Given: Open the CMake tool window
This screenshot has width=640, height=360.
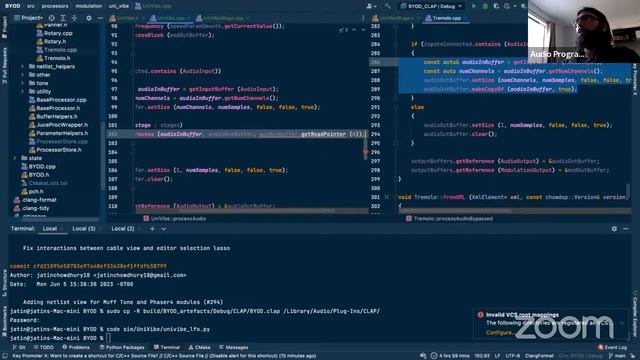Looking at the screenshot, I should tap(200, 347).
